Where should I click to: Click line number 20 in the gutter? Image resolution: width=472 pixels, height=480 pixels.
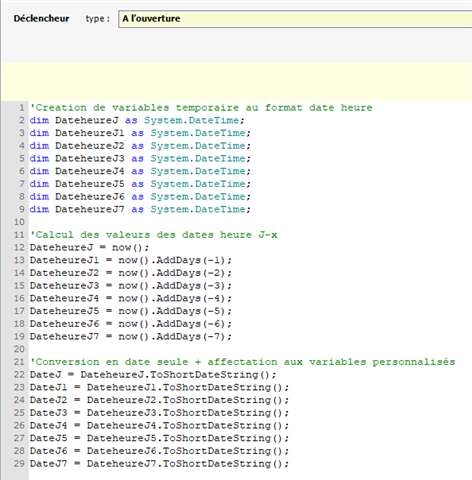click(19, 349)
